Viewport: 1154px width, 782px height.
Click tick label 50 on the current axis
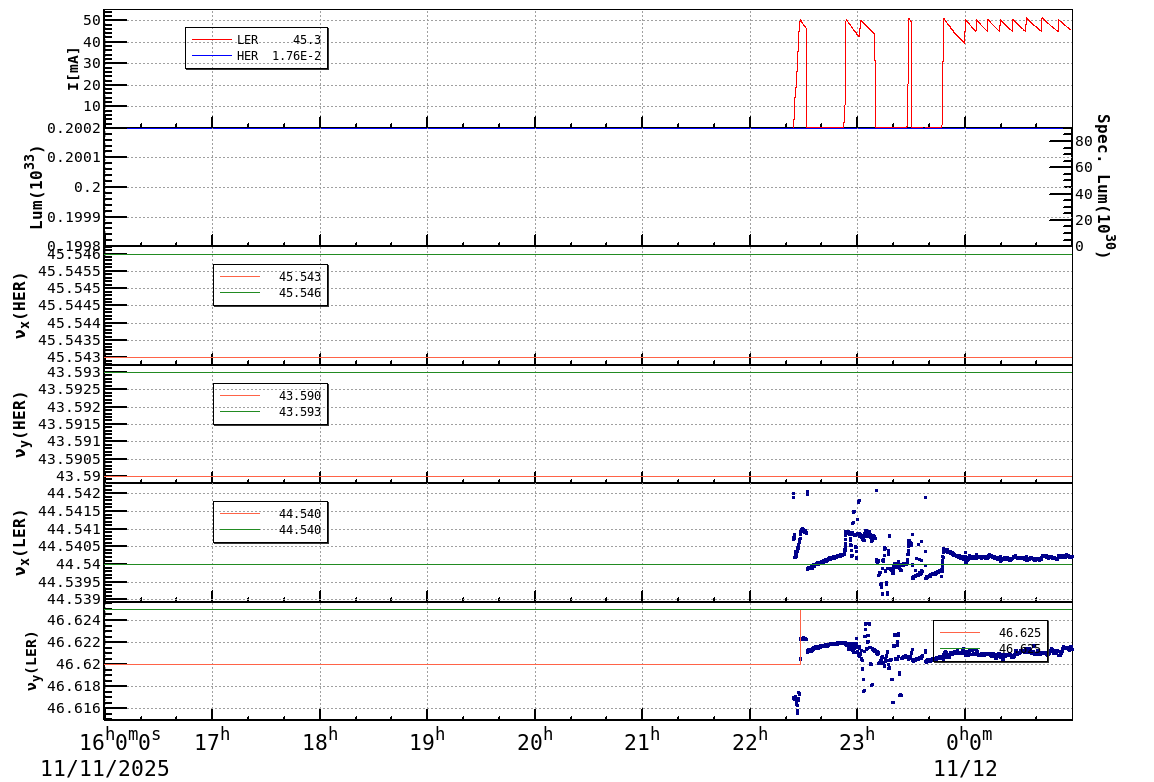[x=91, y=21]
